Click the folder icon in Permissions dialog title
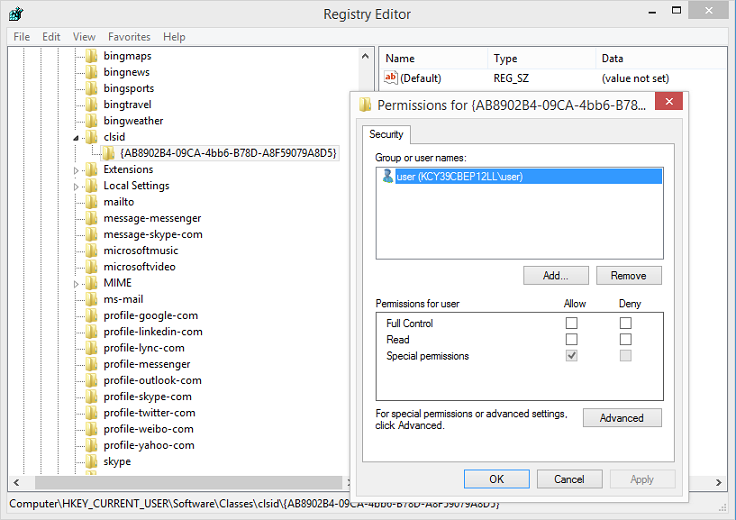 [365, 104]
